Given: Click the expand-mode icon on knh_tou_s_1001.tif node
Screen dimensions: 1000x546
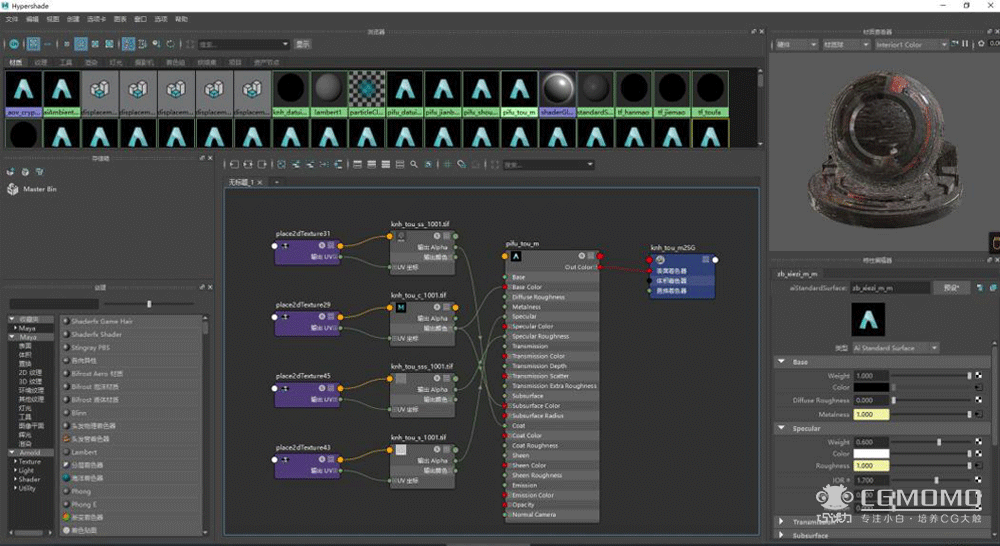Looking at the screenshot, I should point(446,450).
